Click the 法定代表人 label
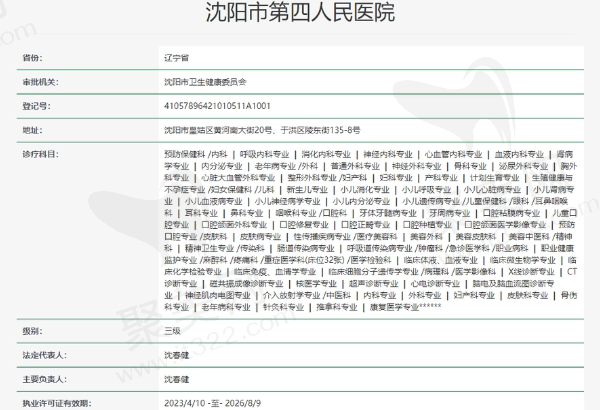Image resolution: width=600 pixels, height=410 pixels. pyautogui.click(x=44, y=355)
